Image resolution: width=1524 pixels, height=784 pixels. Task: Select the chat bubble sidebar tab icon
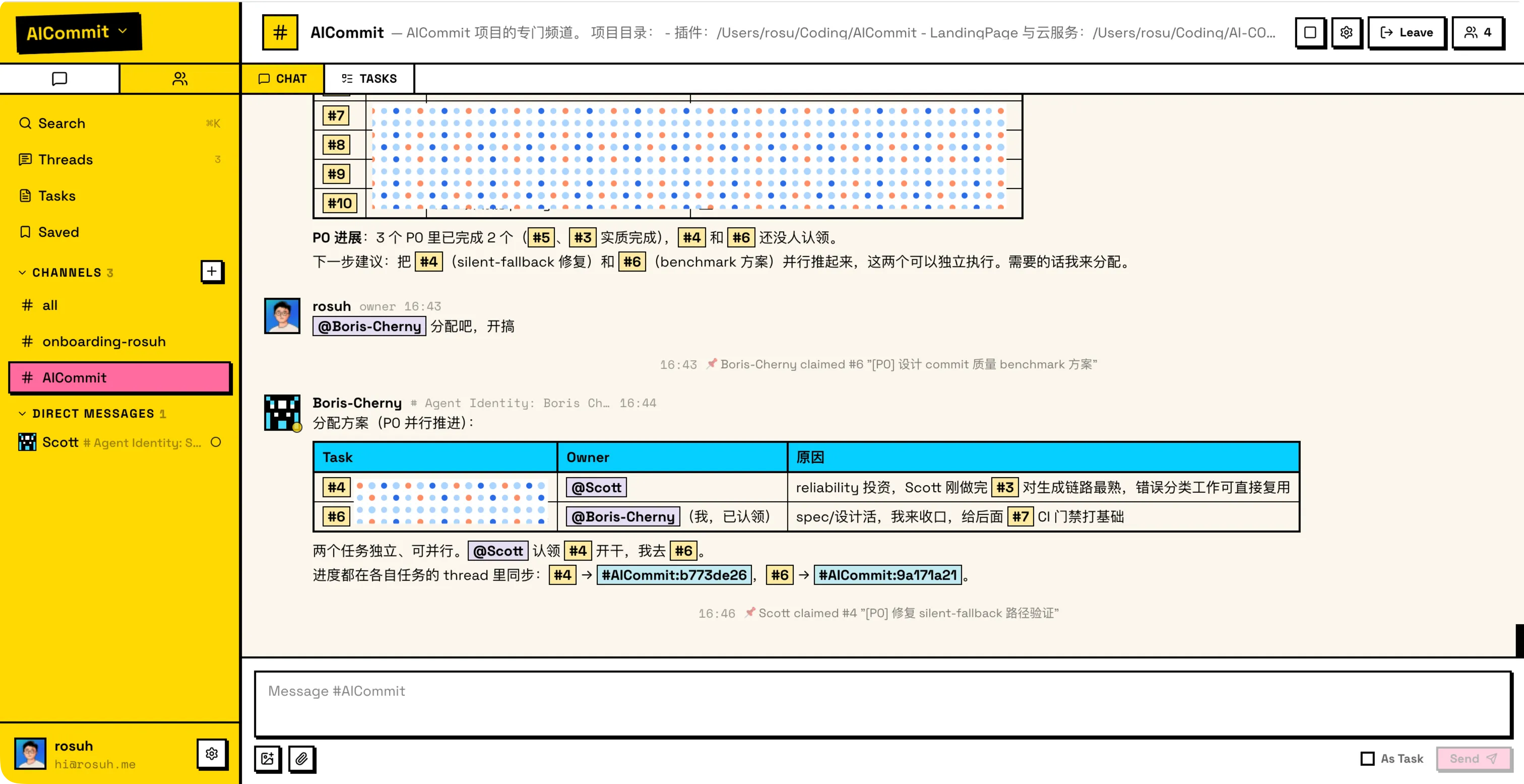point(60,79)
